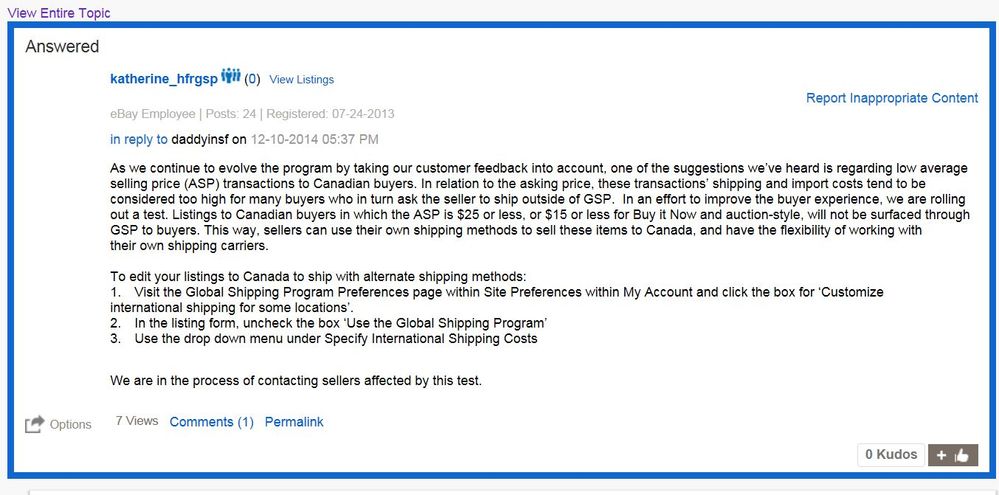Click the 12-10-2014 05:37 PM timestamp
Image resolution: width=999 pixels, height=495 pixels.
tap(315, 139)
